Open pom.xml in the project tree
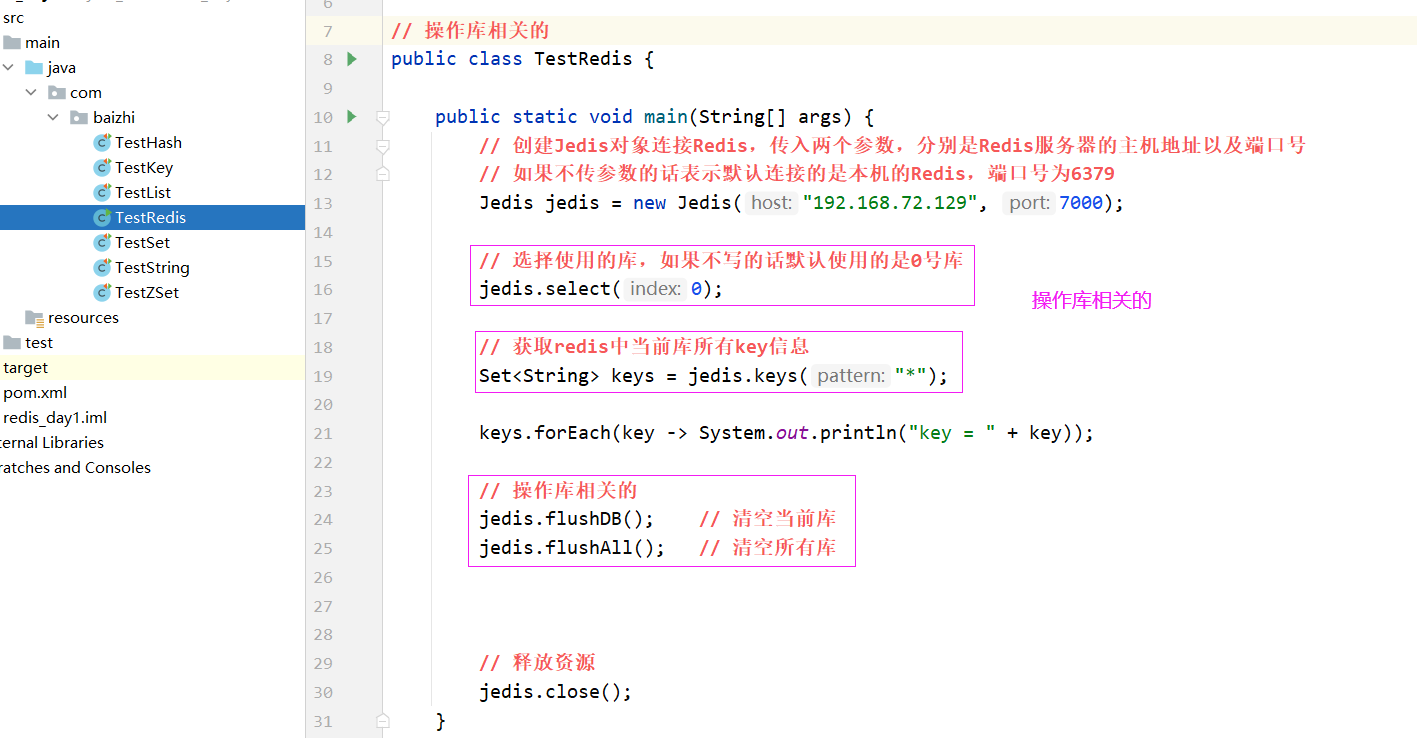The height and width of the screenshot is (738, 1417). 35,392
